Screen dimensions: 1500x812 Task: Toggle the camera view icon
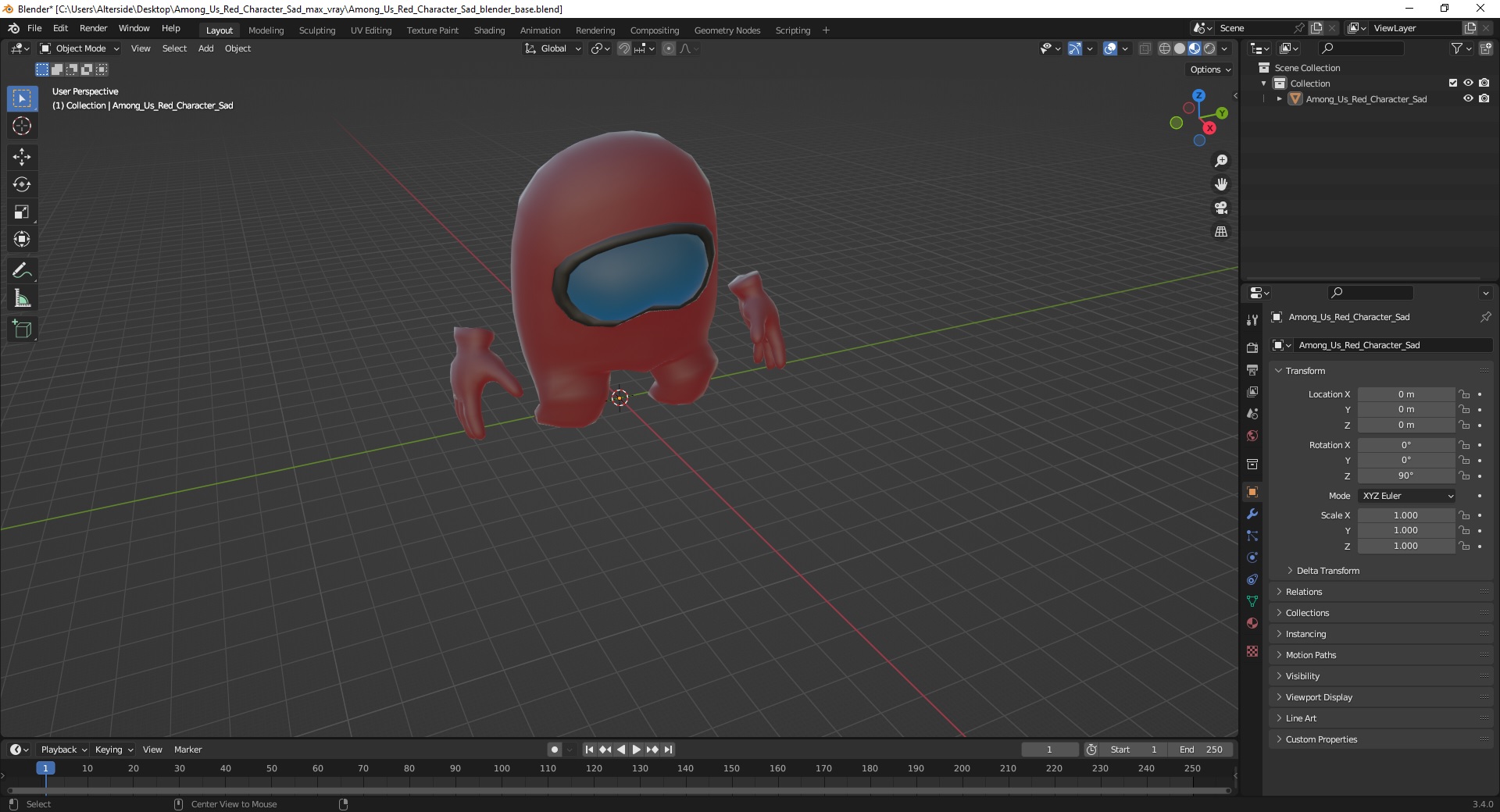[x=1221, y=208]
